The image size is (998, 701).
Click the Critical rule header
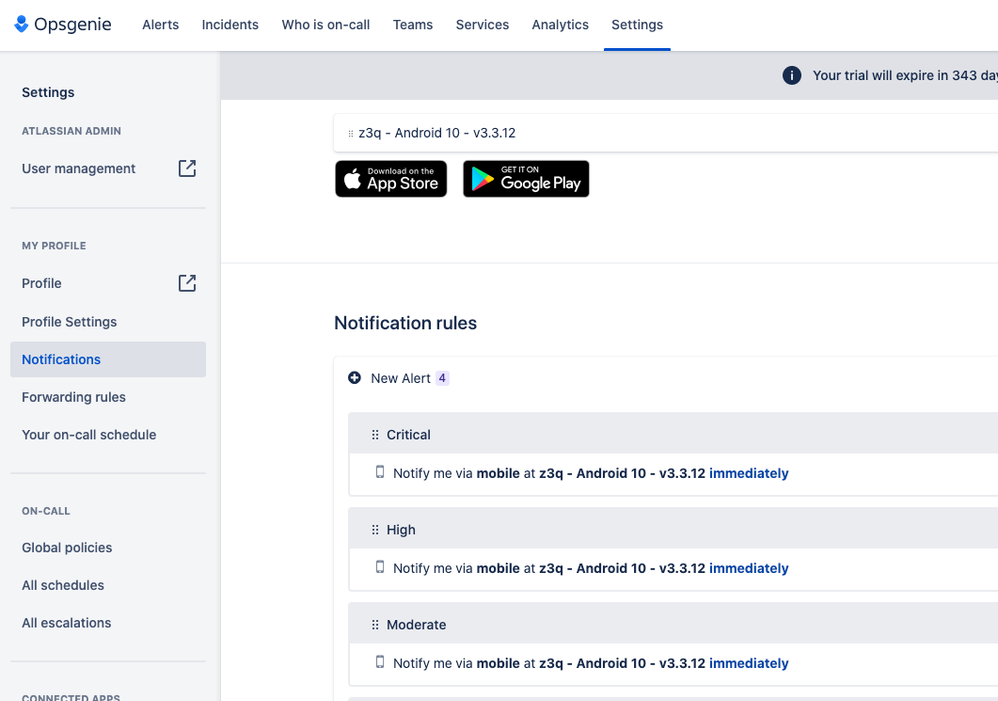click(x=673, y=433)
